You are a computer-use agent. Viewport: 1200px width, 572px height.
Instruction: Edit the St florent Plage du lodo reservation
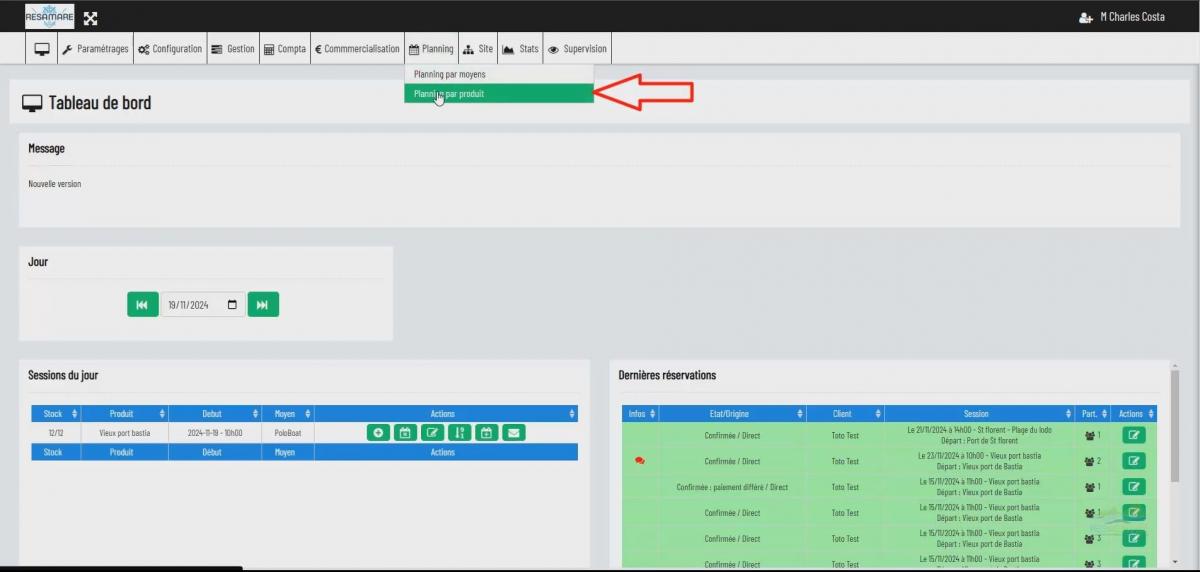1134,435
